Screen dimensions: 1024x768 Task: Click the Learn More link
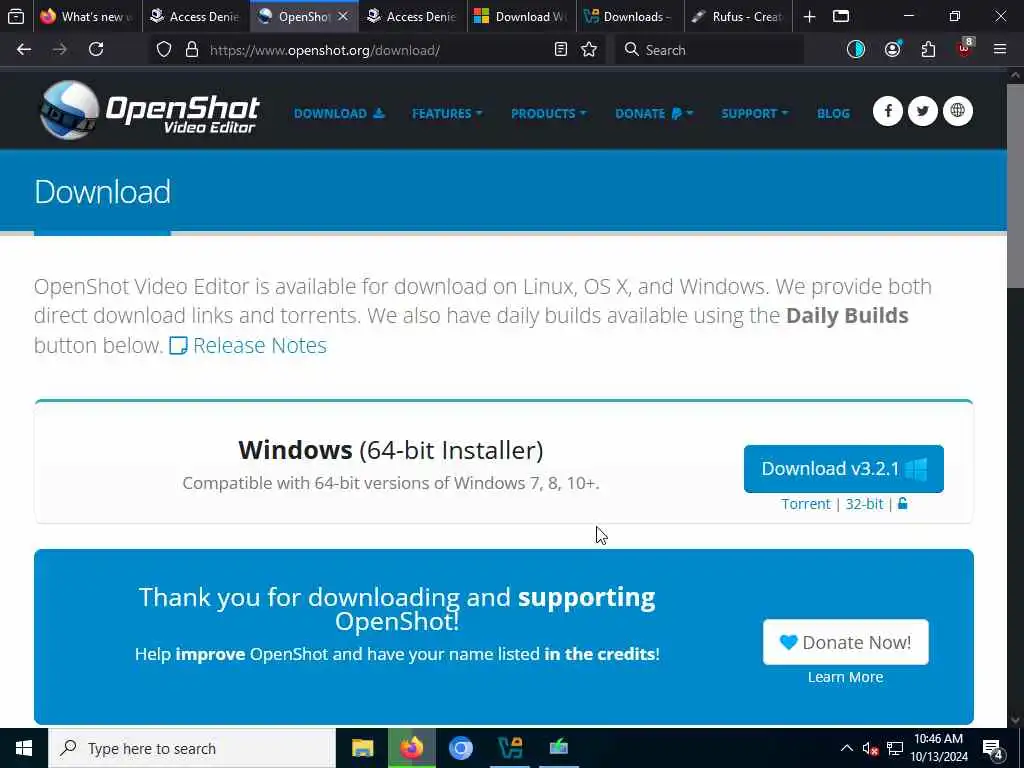click(845, 677)
